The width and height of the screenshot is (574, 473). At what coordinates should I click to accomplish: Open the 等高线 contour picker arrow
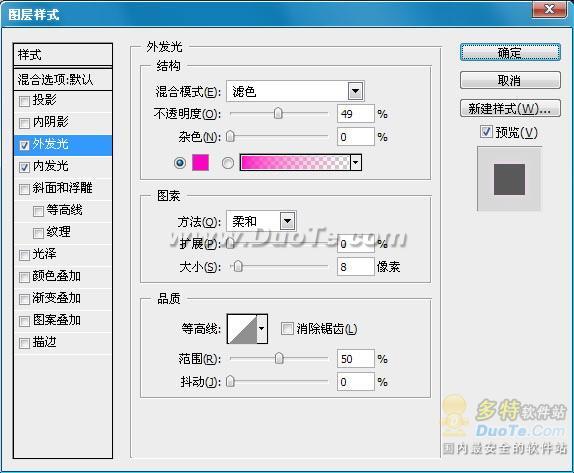point(262,328)
